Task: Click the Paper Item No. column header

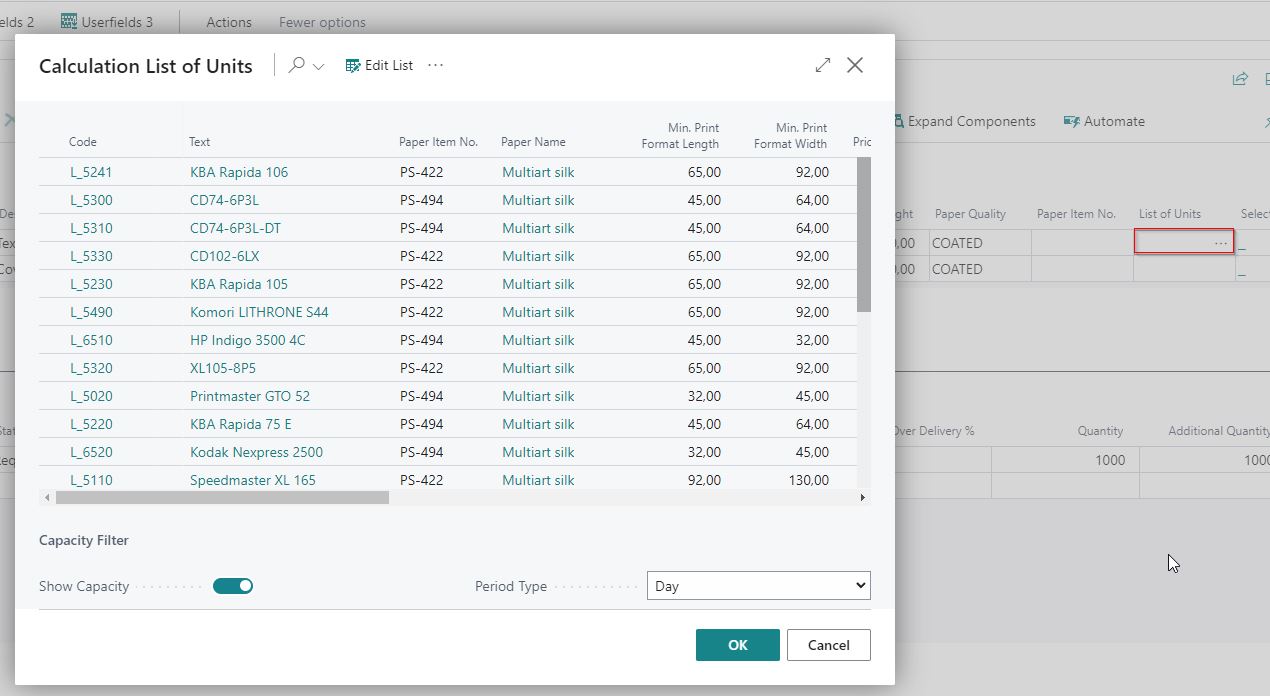Action: point(1076,214)
